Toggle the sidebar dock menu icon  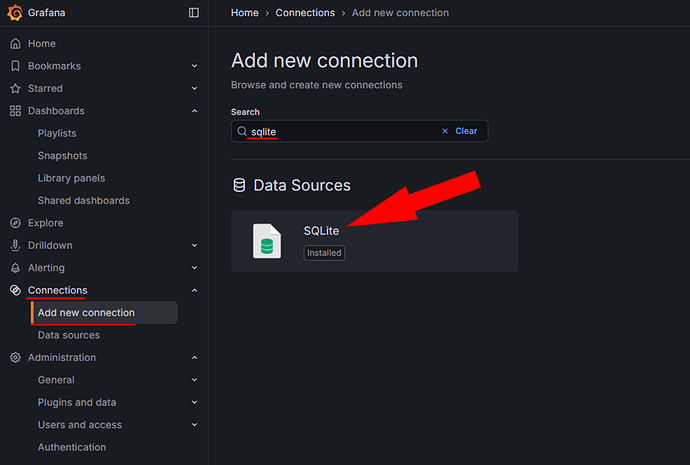pyautogui.click(x=193, y=13)
